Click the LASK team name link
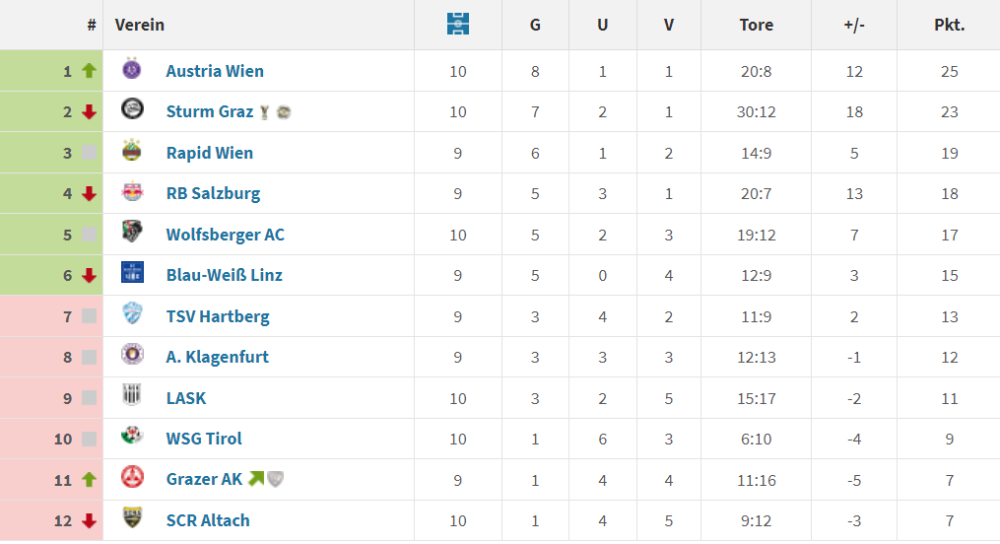Image resolution: width=1000 pixels, height=544 pixels. [x=186, y=398]
